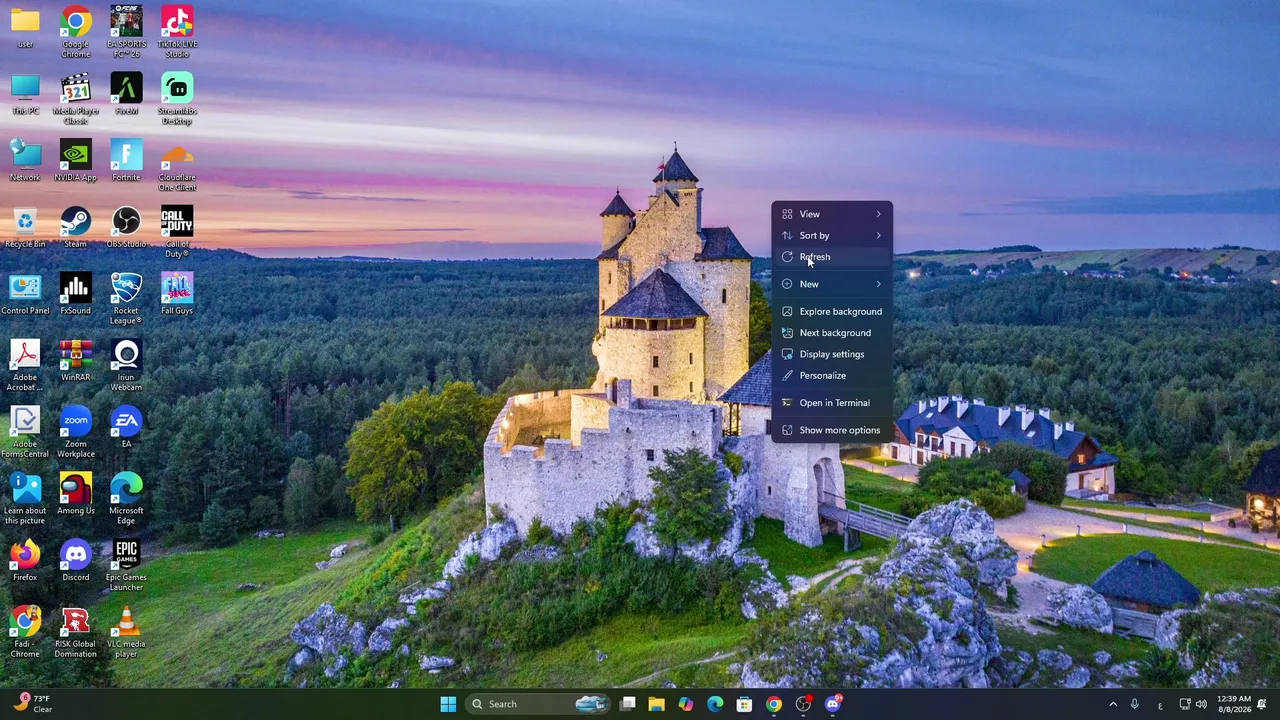This screenshot has height=720, width=1280.
Task: Select Explore background menu entry
Action: tap(832, 311)
